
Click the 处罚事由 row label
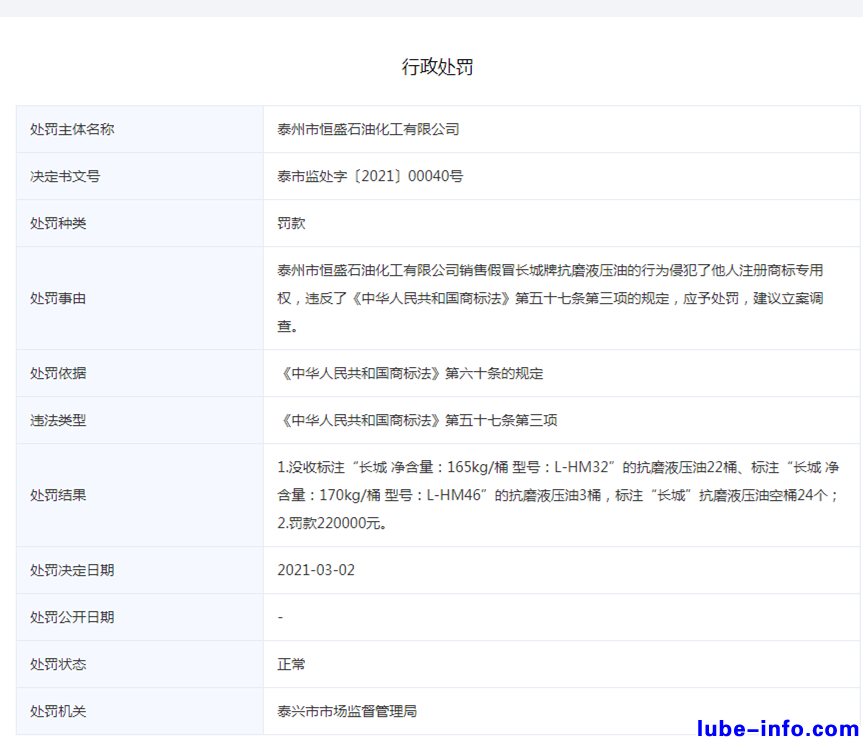pos(58,298)
